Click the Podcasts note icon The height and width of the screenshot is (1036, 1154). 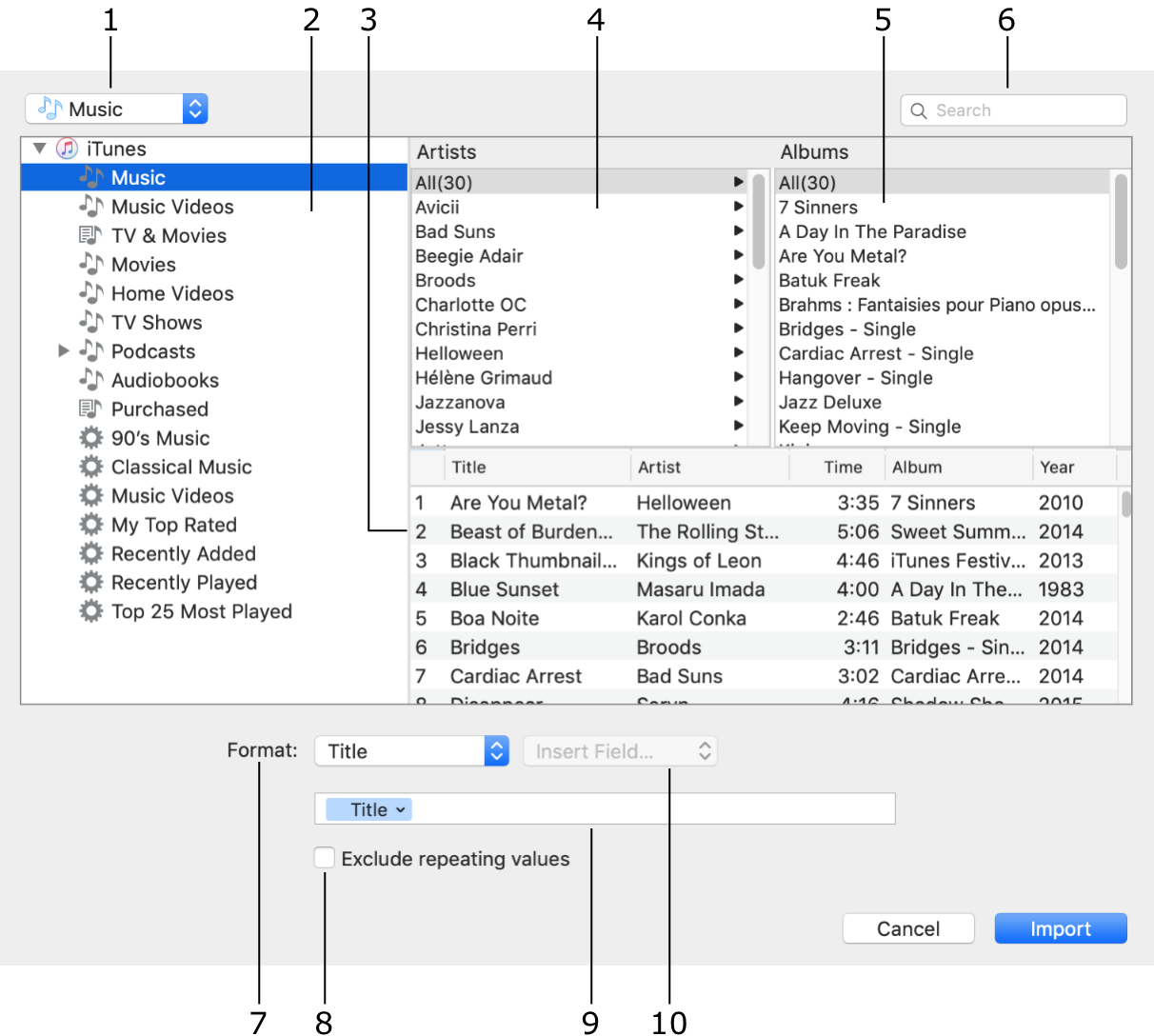91,350
